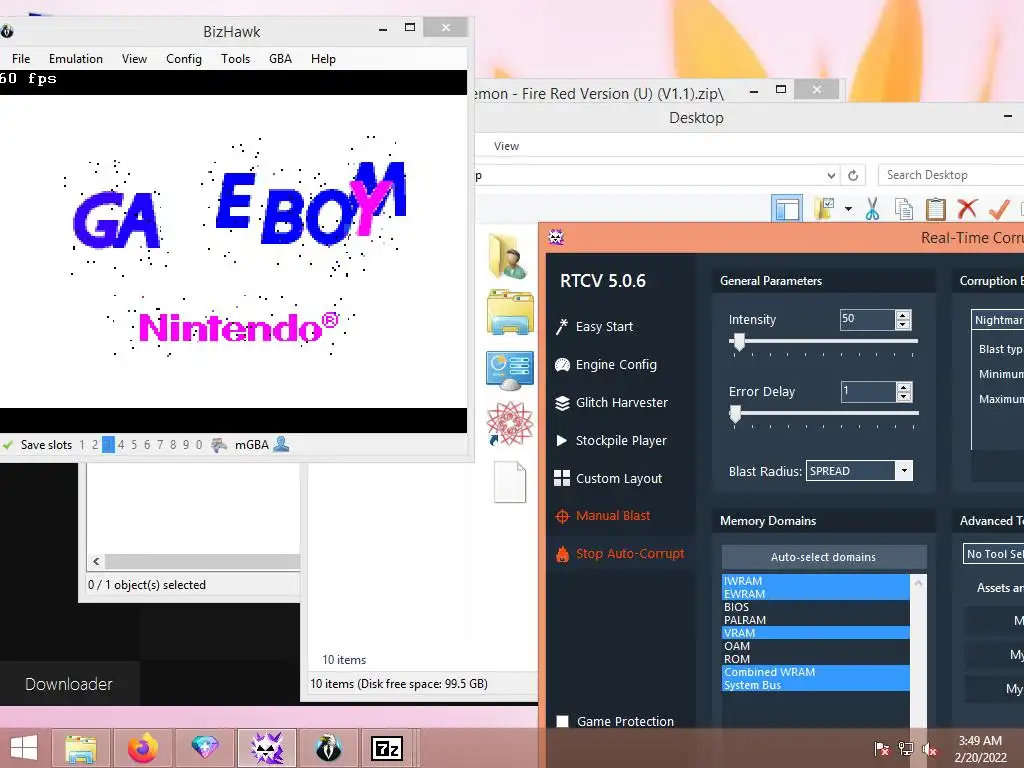Viewport: 1024px width, 768px height.
Task: Open dropdown arrow beside folder options icon
Action: 848,209
